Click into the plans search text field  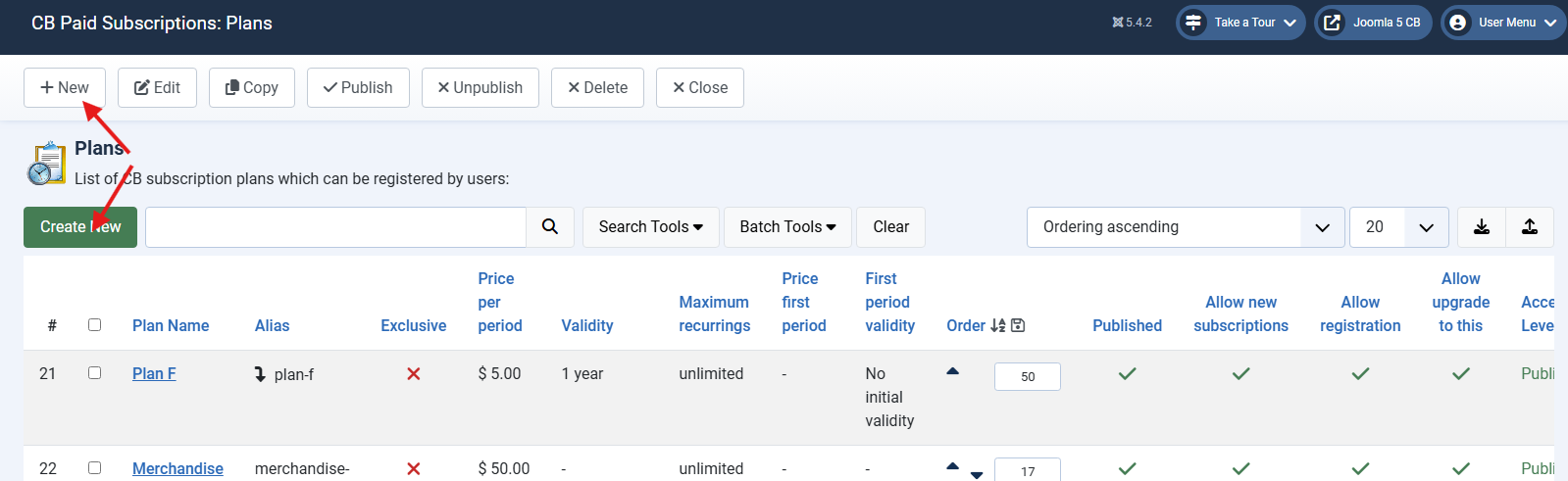pos(335,227)
